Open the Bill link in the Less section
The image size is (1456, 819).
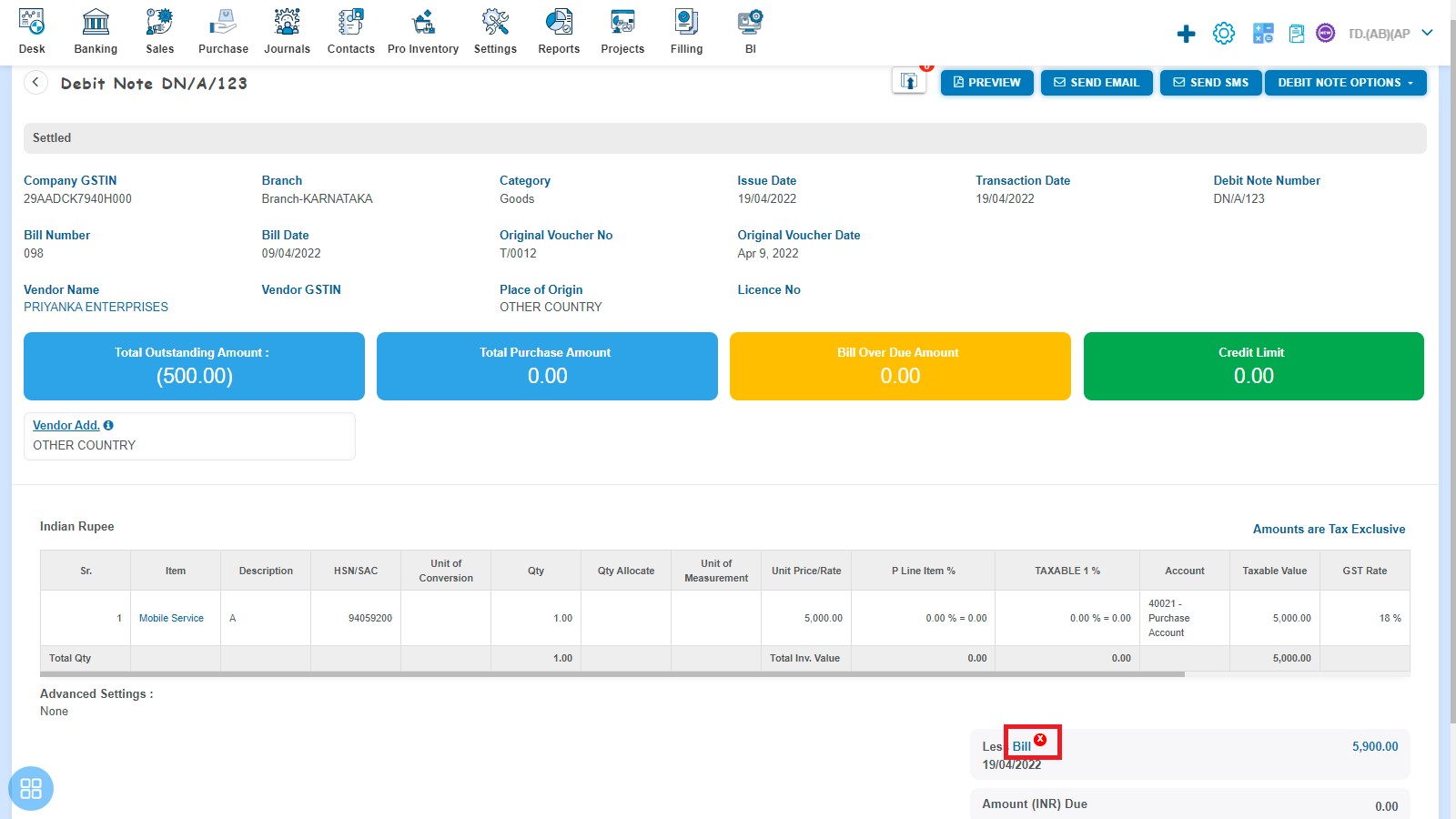[x=1022, y=746]
